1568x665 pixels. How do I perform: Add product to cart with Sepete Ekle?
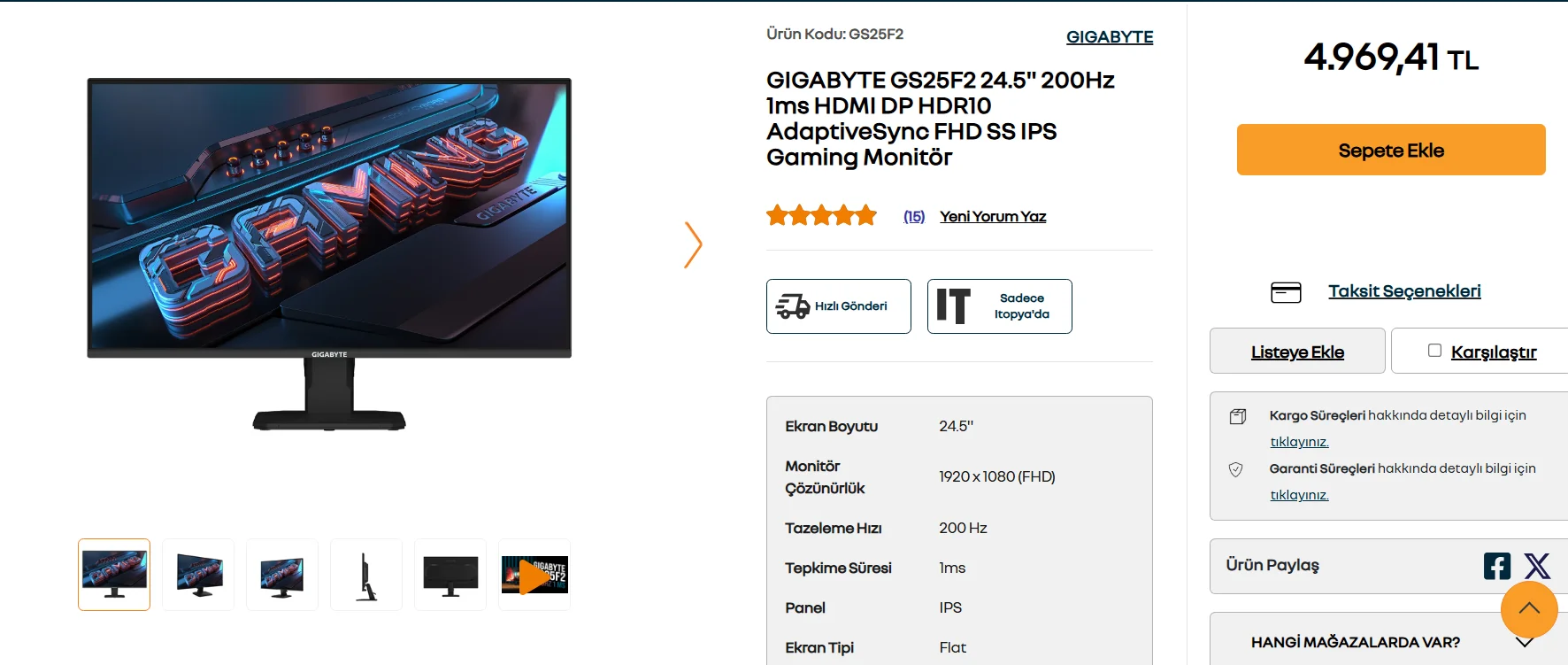pos(1391,150)
